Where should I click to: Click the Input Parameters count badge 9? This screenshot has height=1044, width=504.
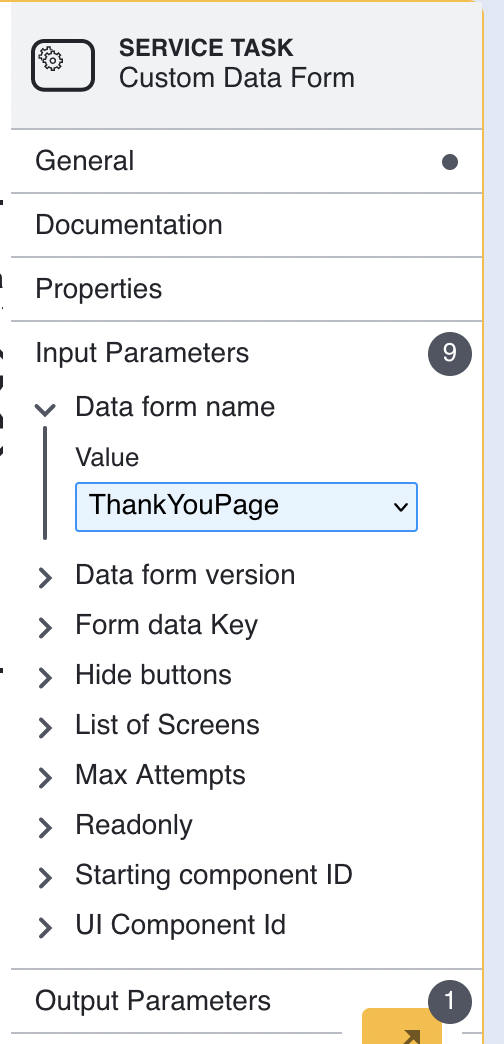pos(450,354)
